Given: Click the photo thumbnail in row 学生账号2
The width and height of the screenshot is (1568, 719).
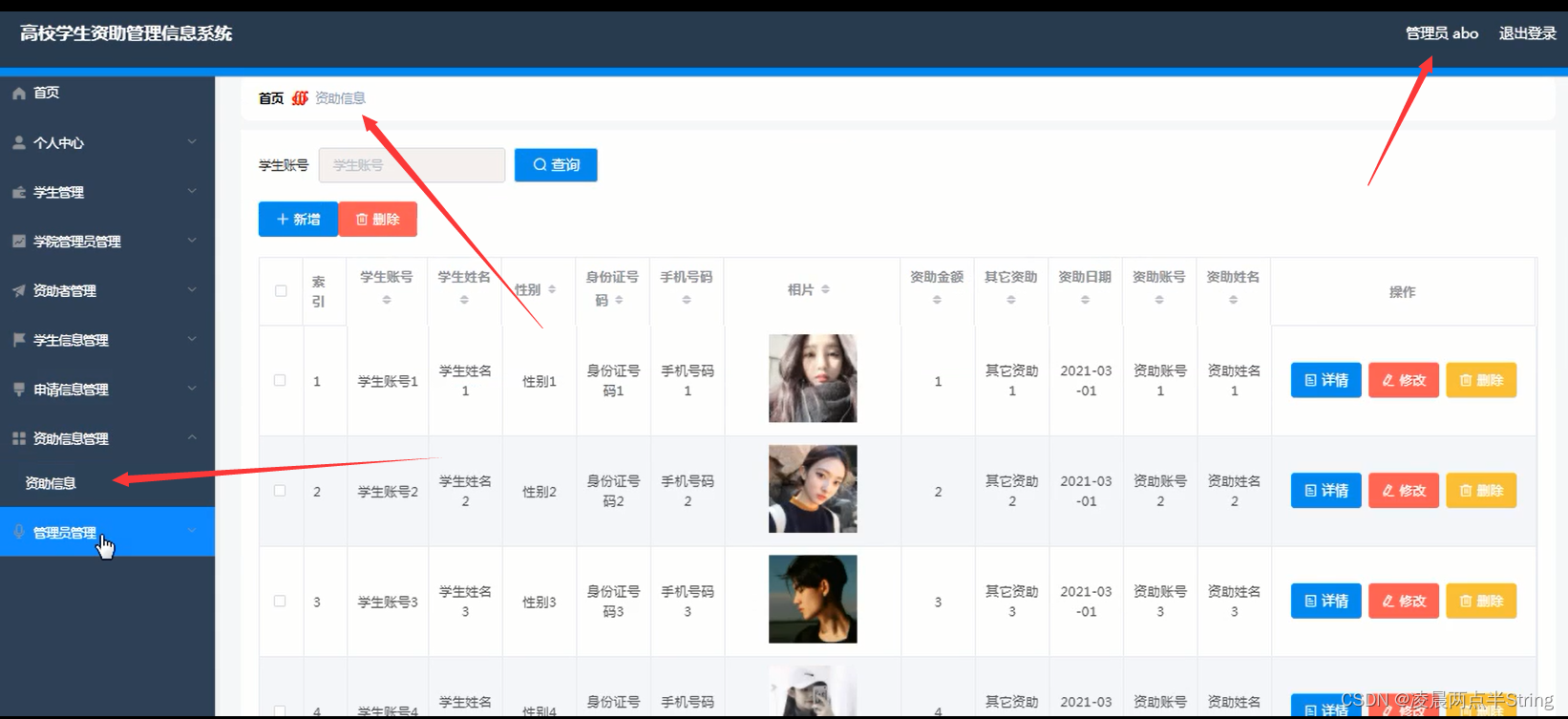Looking at the screenshot, I should pyautogui.click(x=813, y=489).
